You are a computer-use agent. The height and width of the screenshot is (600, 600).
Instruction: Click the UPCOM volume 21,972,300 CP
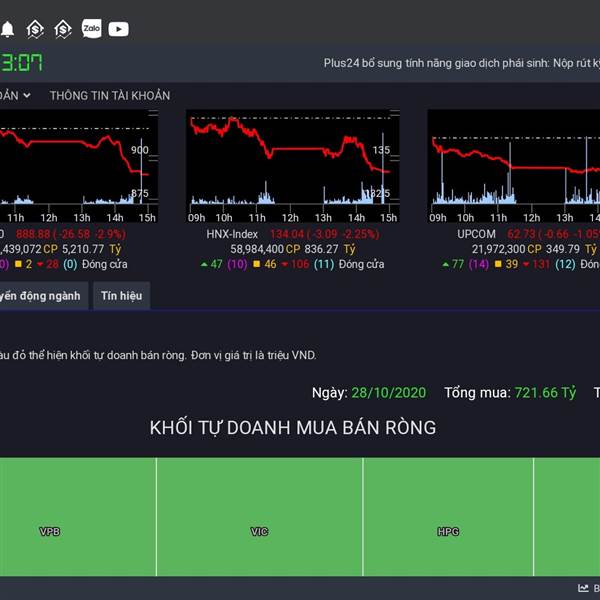tap(507, 249)
